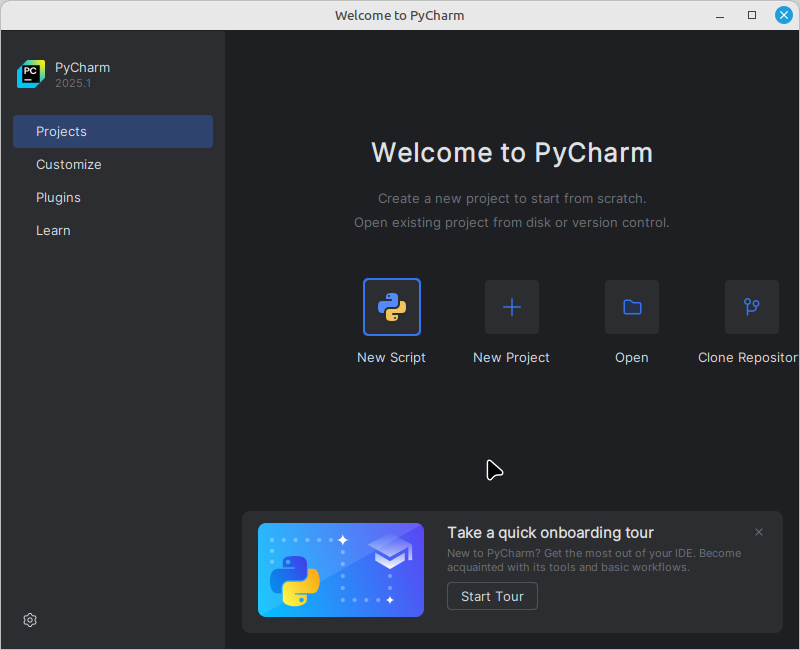Click the 'Take a quick onboarding tour' heading
800x650 pixels.
[551, 533]
